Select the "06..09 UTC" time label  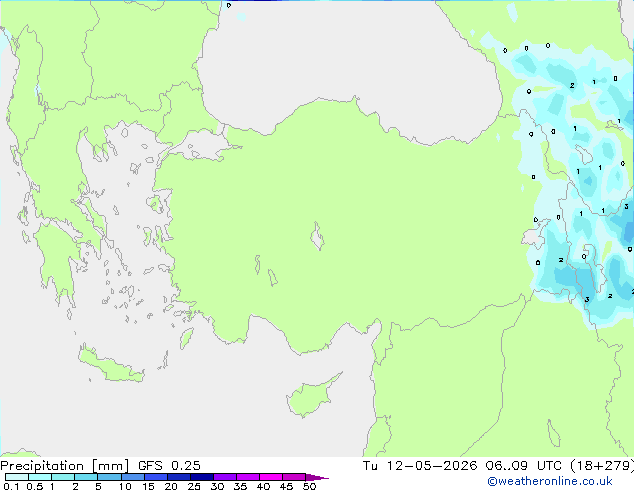click(524, 466)
